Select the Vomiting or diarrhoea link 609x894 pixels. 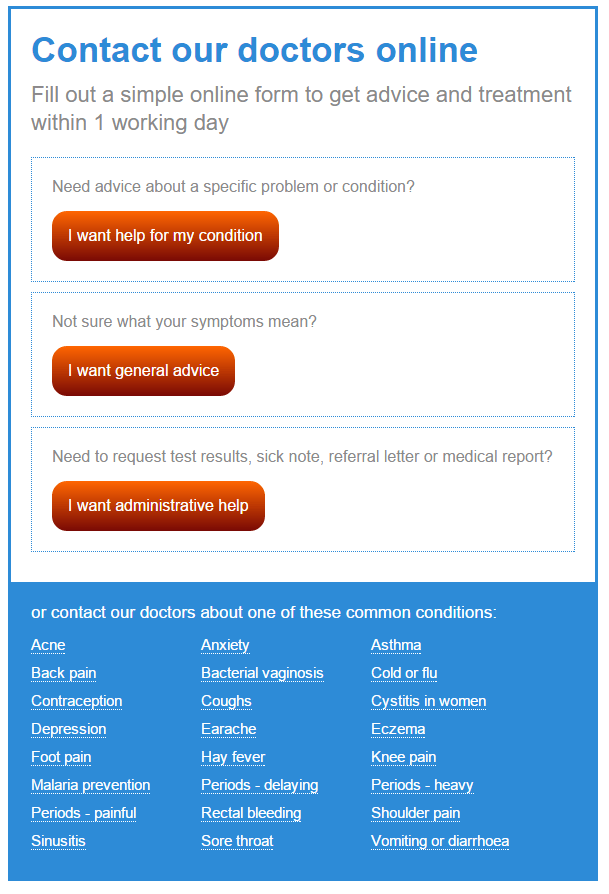(x=440, y=841)
